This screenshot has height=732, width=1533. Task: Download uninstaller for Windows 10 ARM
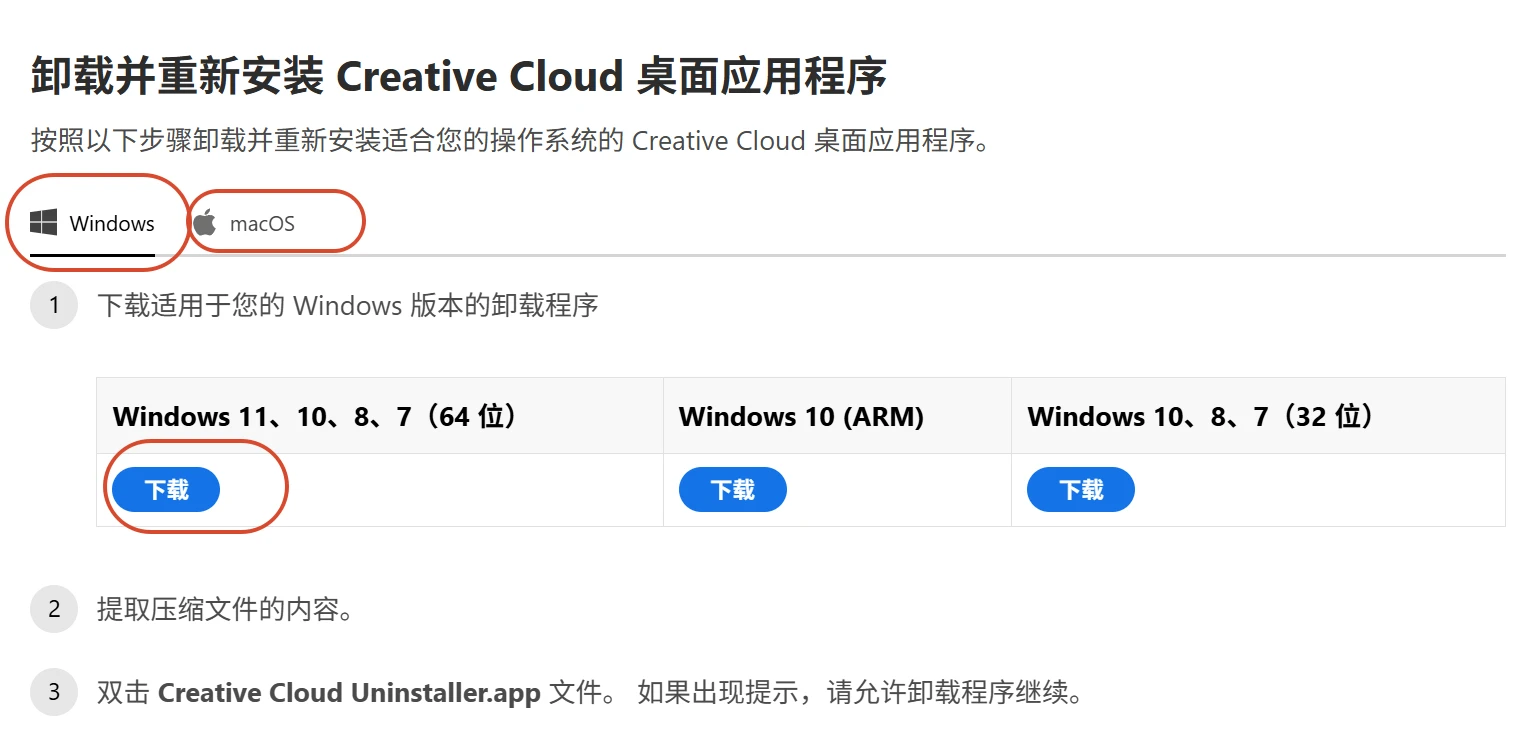(733, 490)
